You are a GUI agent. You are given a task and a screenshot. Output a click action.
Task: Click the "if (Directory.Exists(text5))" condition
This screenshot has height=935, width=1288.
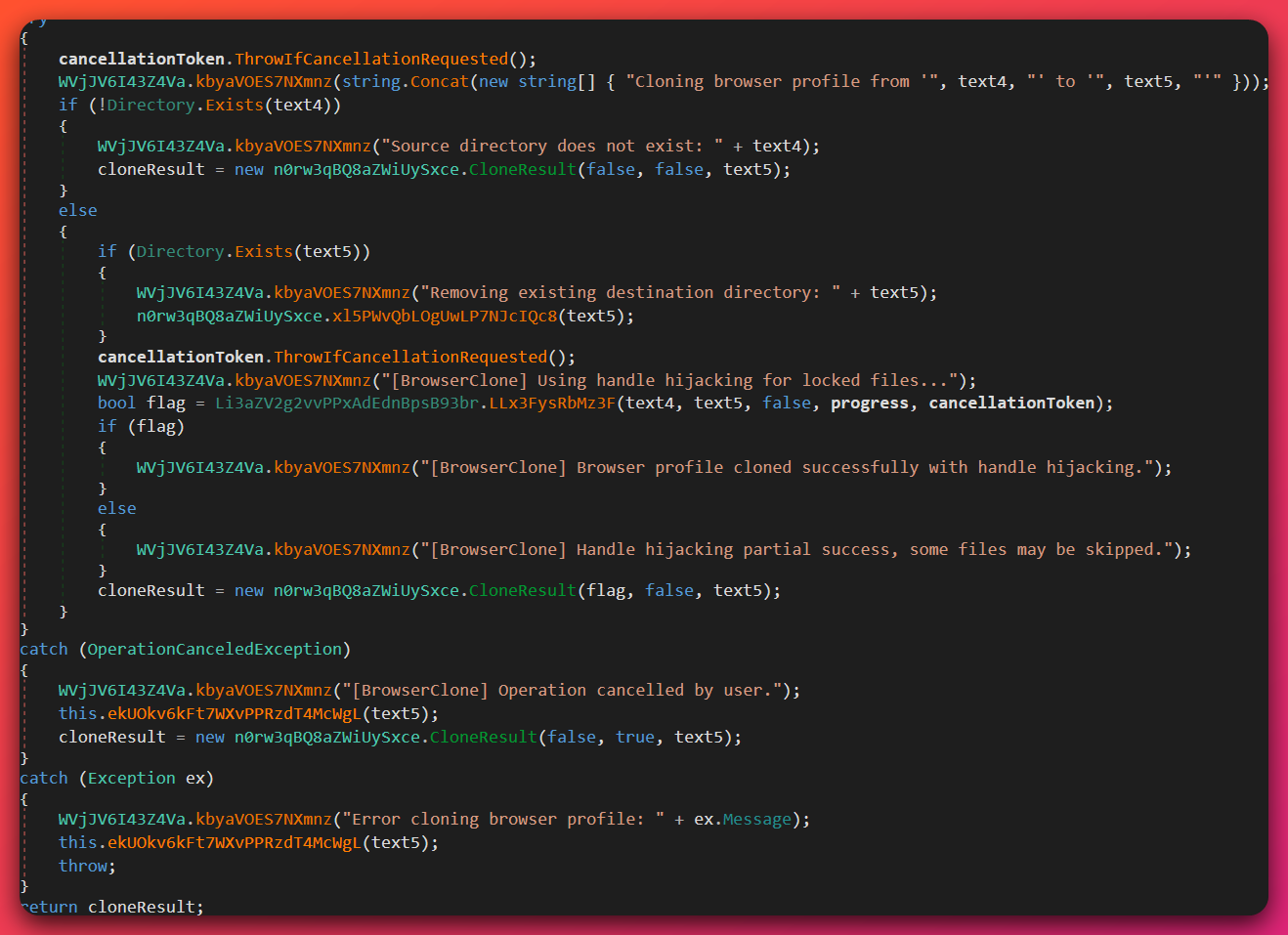pyautogui.click(x=234, y=252)
